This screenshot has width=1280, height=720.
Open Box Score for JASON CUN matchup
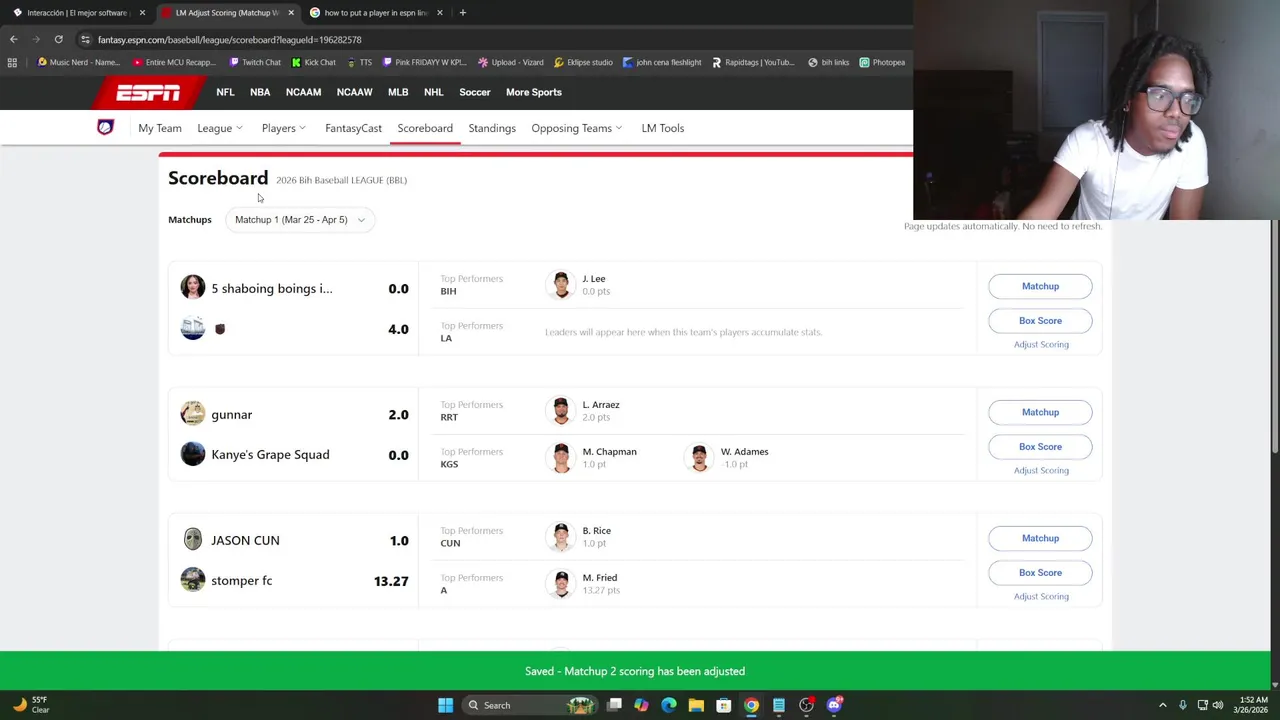pyautogui.click(x=1040, y=573)
